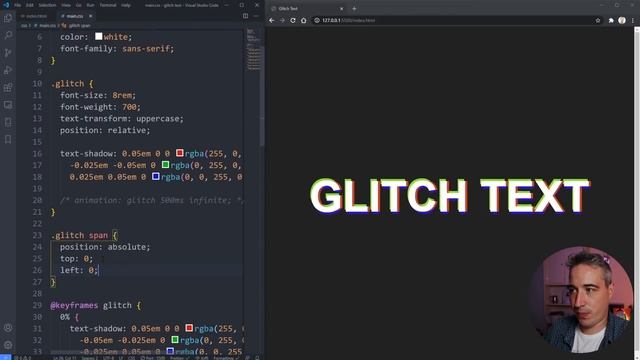
Task: Click the editor minimap
Action: click(x=253, y=49)
